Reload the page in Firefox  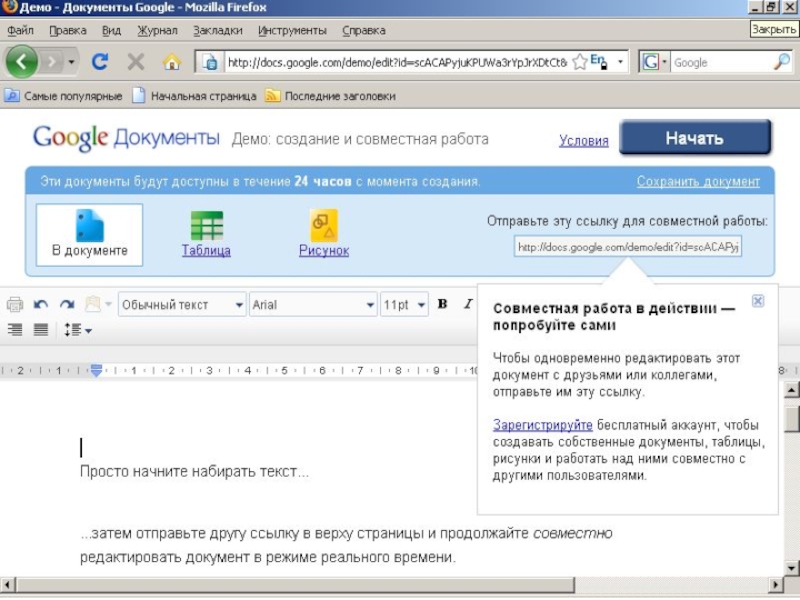(x=100, y=62)
